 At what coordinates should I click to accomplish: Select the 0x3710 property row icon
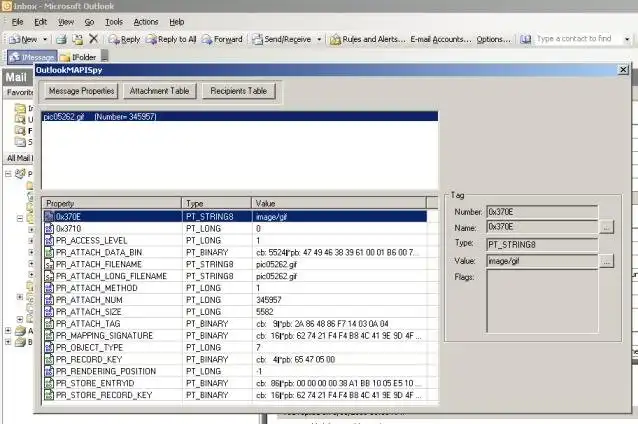click(49, 229)
